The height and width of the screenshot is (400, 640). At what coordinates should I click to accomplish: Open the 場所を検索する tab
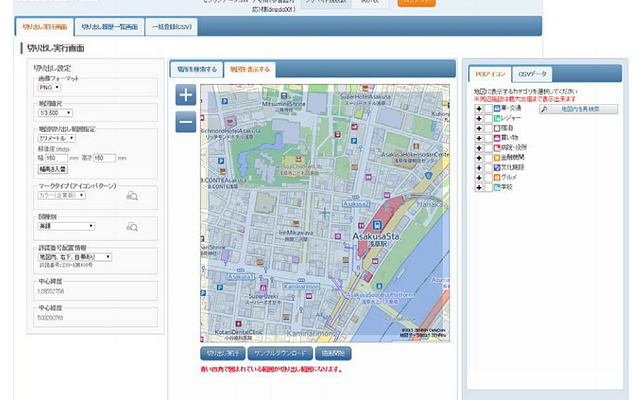click(197, 69)
